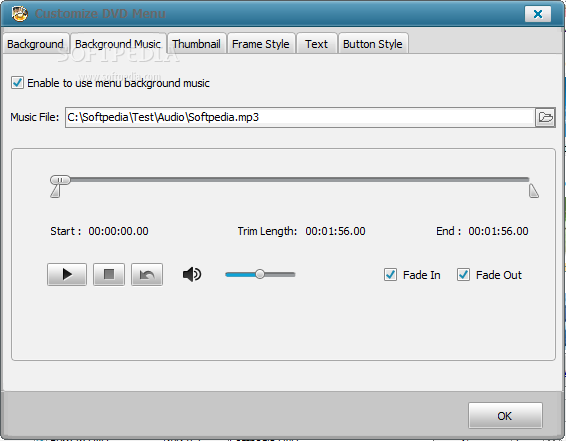Switch to the Text tab

[317, 44]
